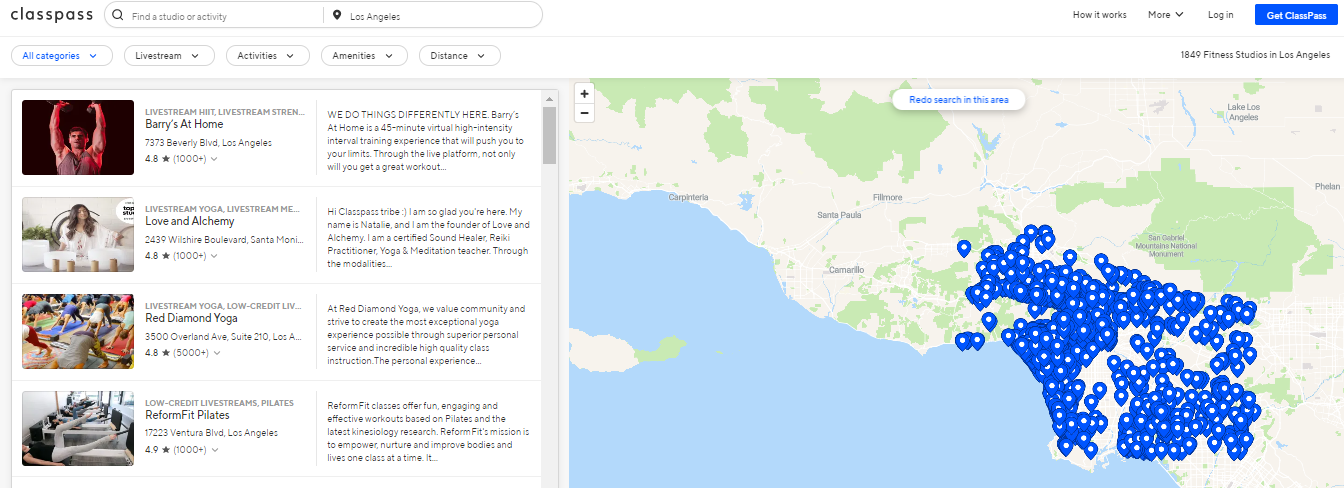Screen dimensions: 1344x488
Task: Click Santa Paula label on map
Action: click(x=839, y=215)
